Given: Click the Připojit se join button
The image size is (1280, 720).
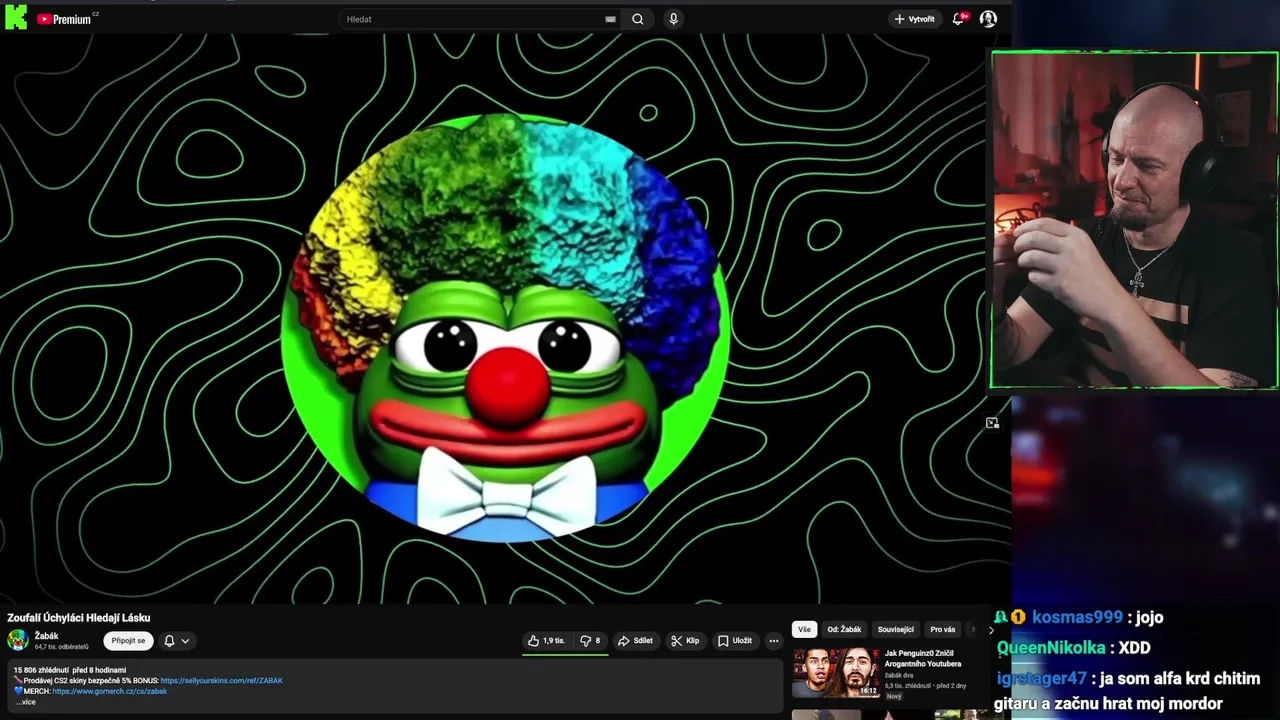Looking at the screenshot, I should click(128, 641).
